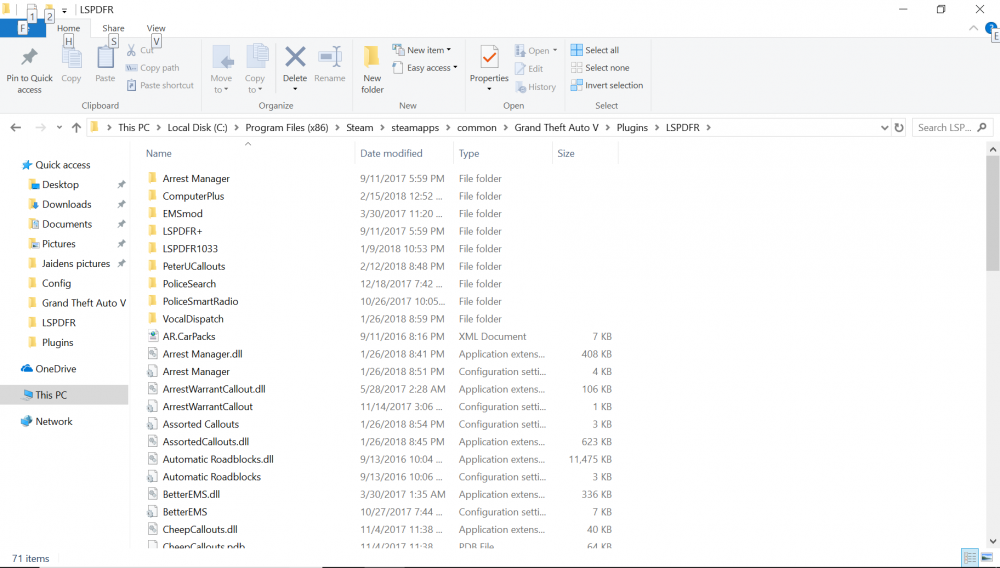Click Paste shortcut in ribbon

point(160,85)
